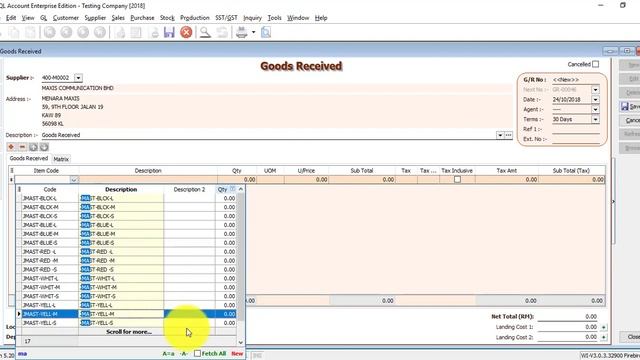Click the -A- match option in lookup
This screenshot has width=640, height=360.
coord(184,353)
